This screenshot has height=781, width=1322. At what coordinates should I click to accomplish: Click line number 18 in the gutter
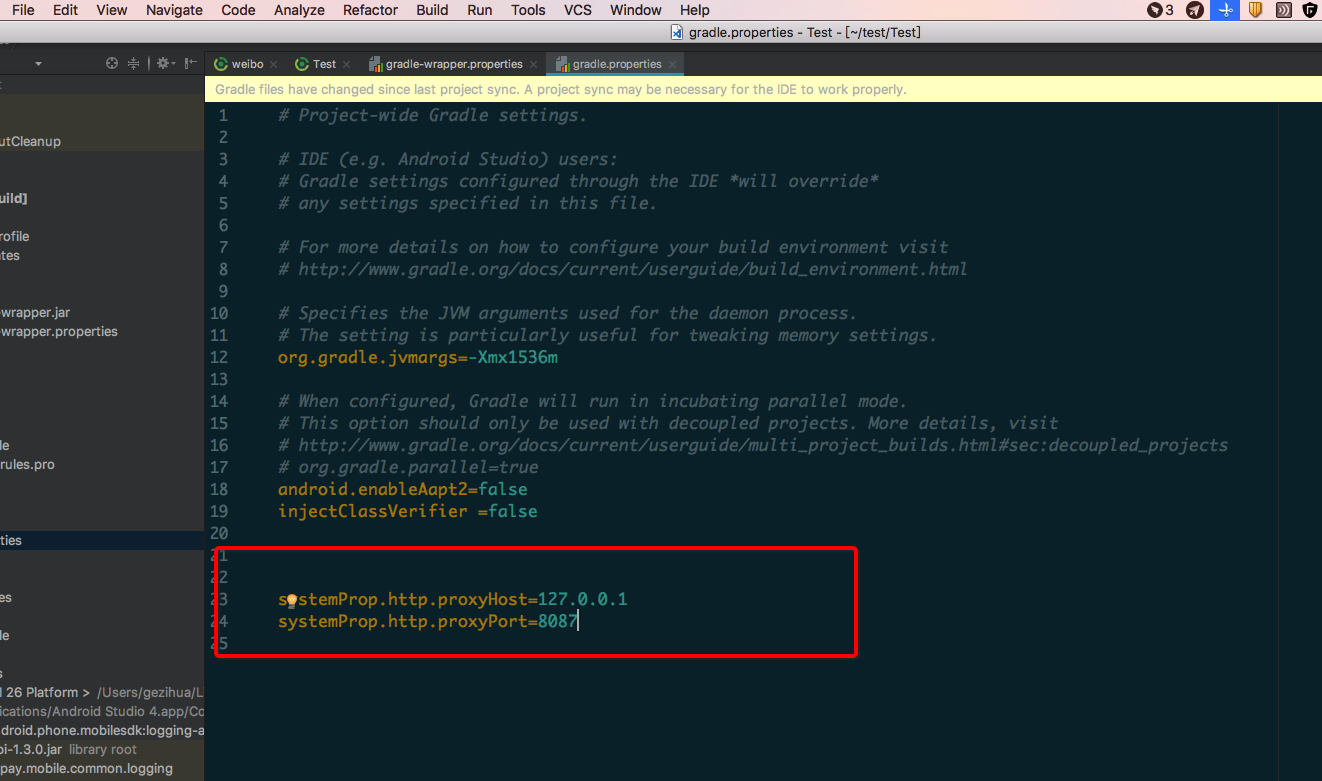click(x=219, y=489)
